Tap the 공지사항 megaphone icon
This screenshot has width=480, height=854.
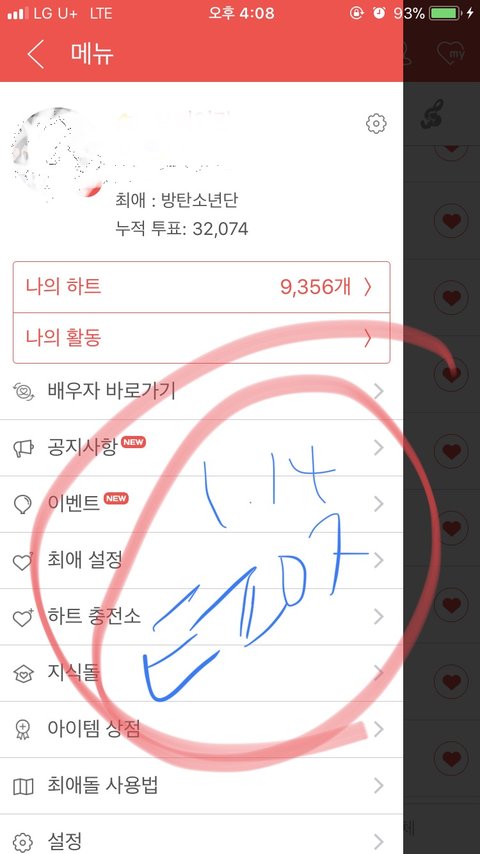pos(23,448)
